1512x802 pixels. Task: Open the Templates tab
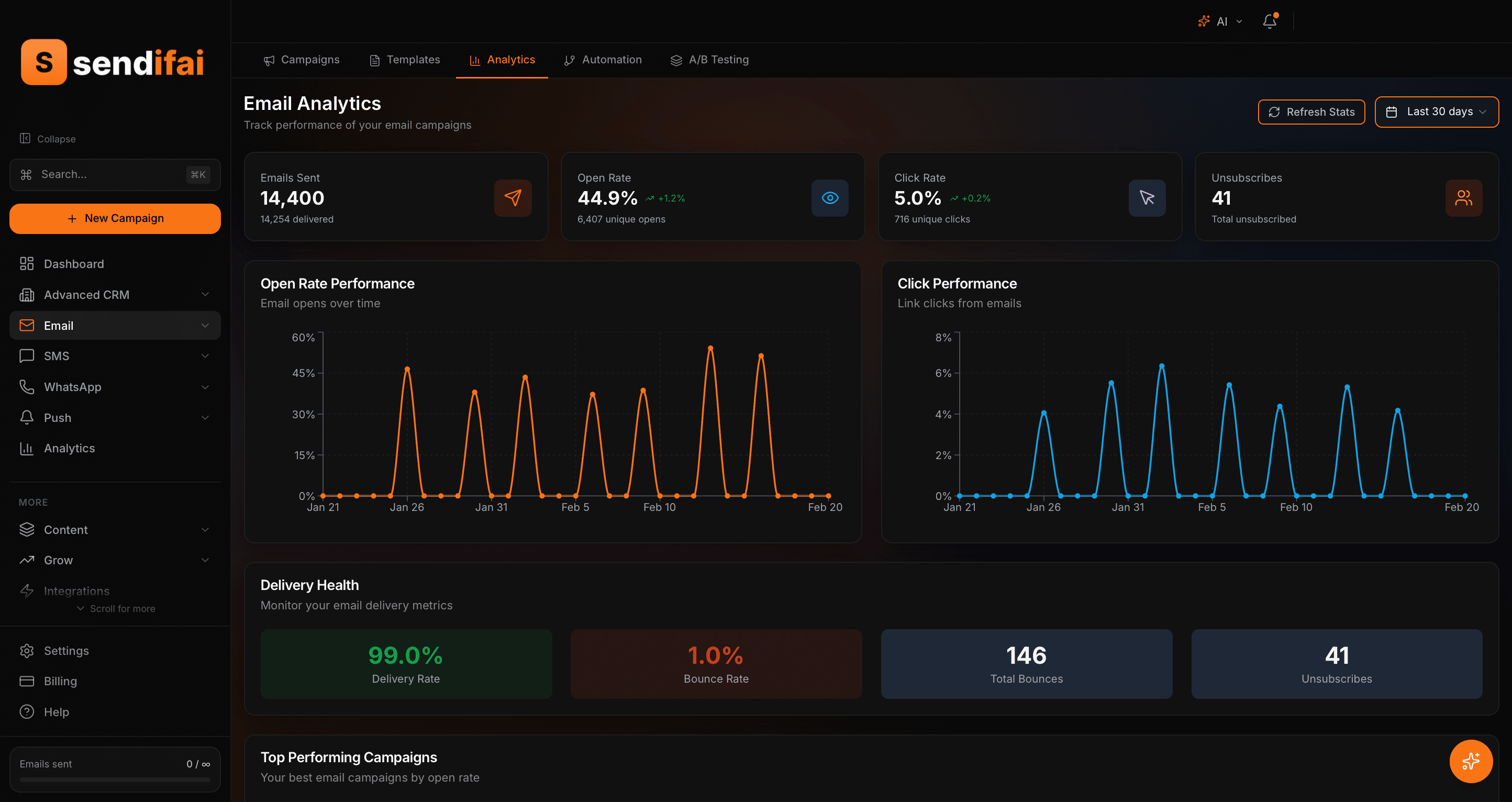[x=404, y=59]
